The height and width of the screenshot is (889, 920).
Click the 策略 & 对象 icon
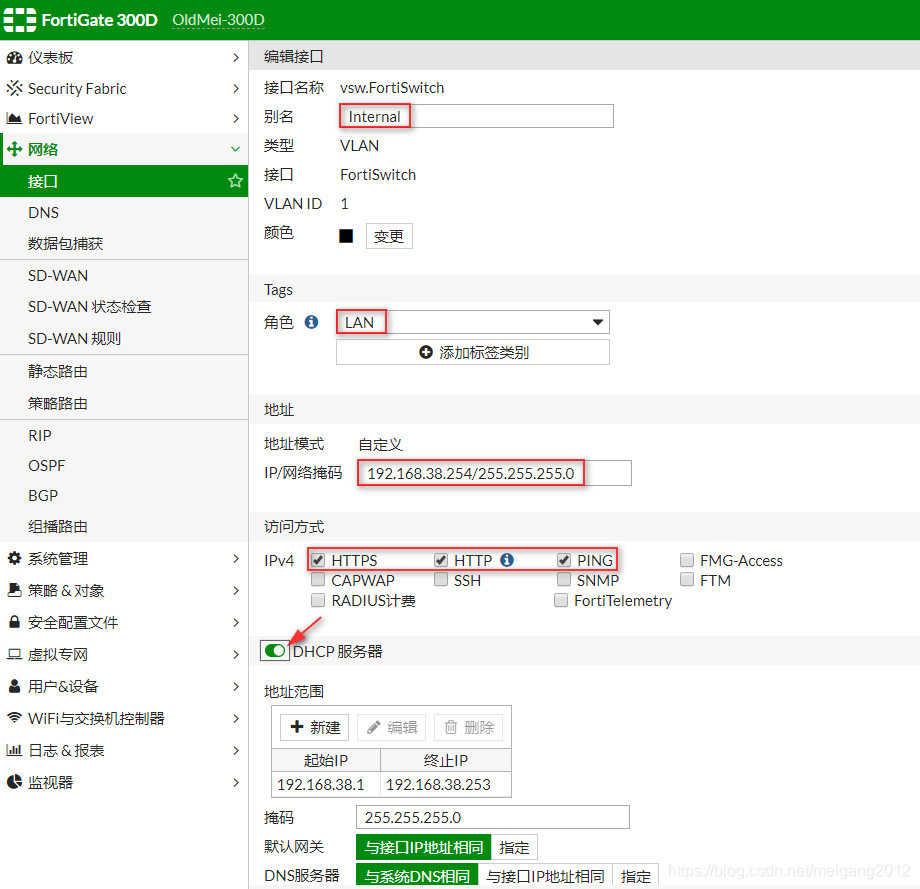14,590
